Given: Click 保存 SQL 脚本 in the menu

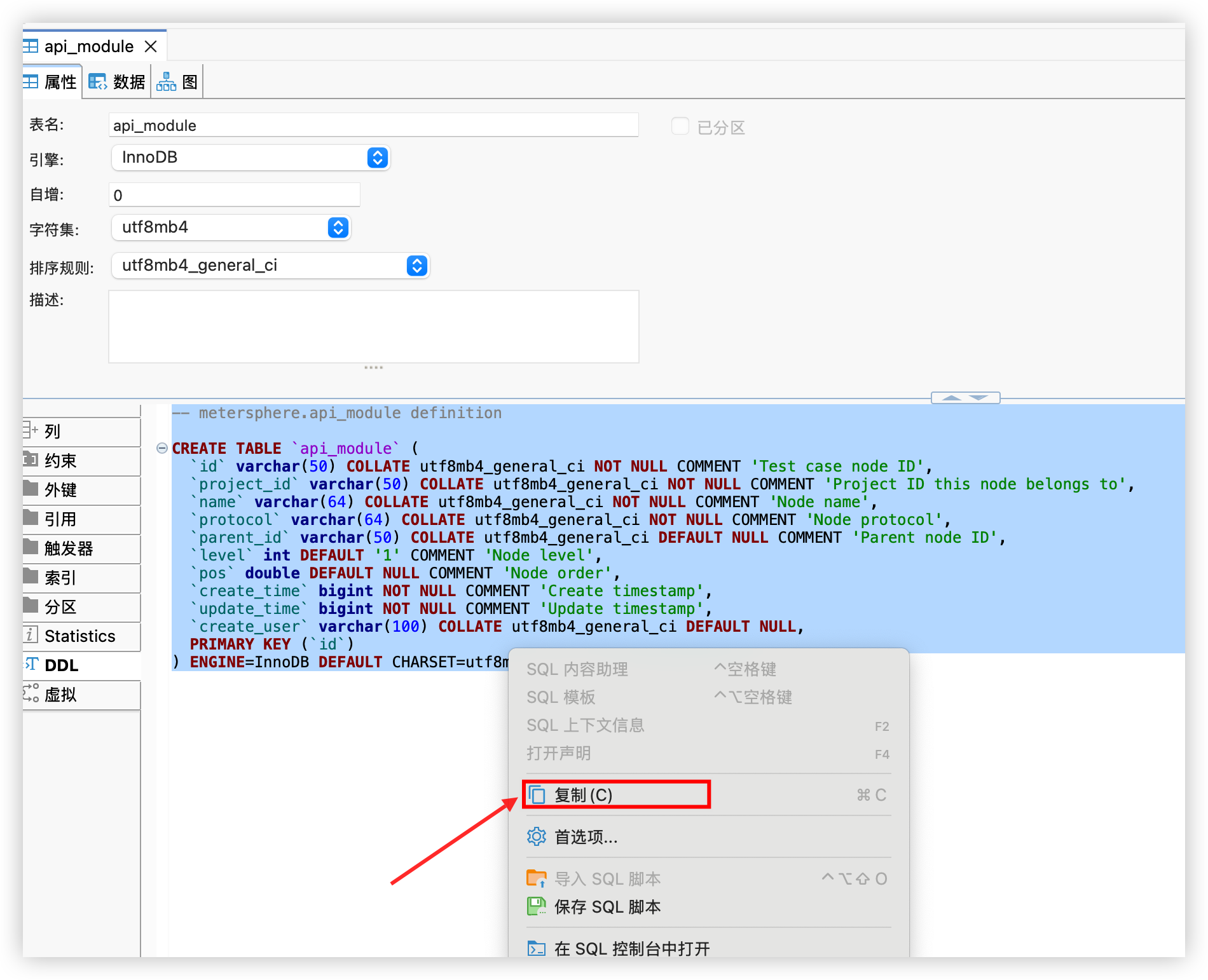Looking at the screenshot, I should click(607, 907).
